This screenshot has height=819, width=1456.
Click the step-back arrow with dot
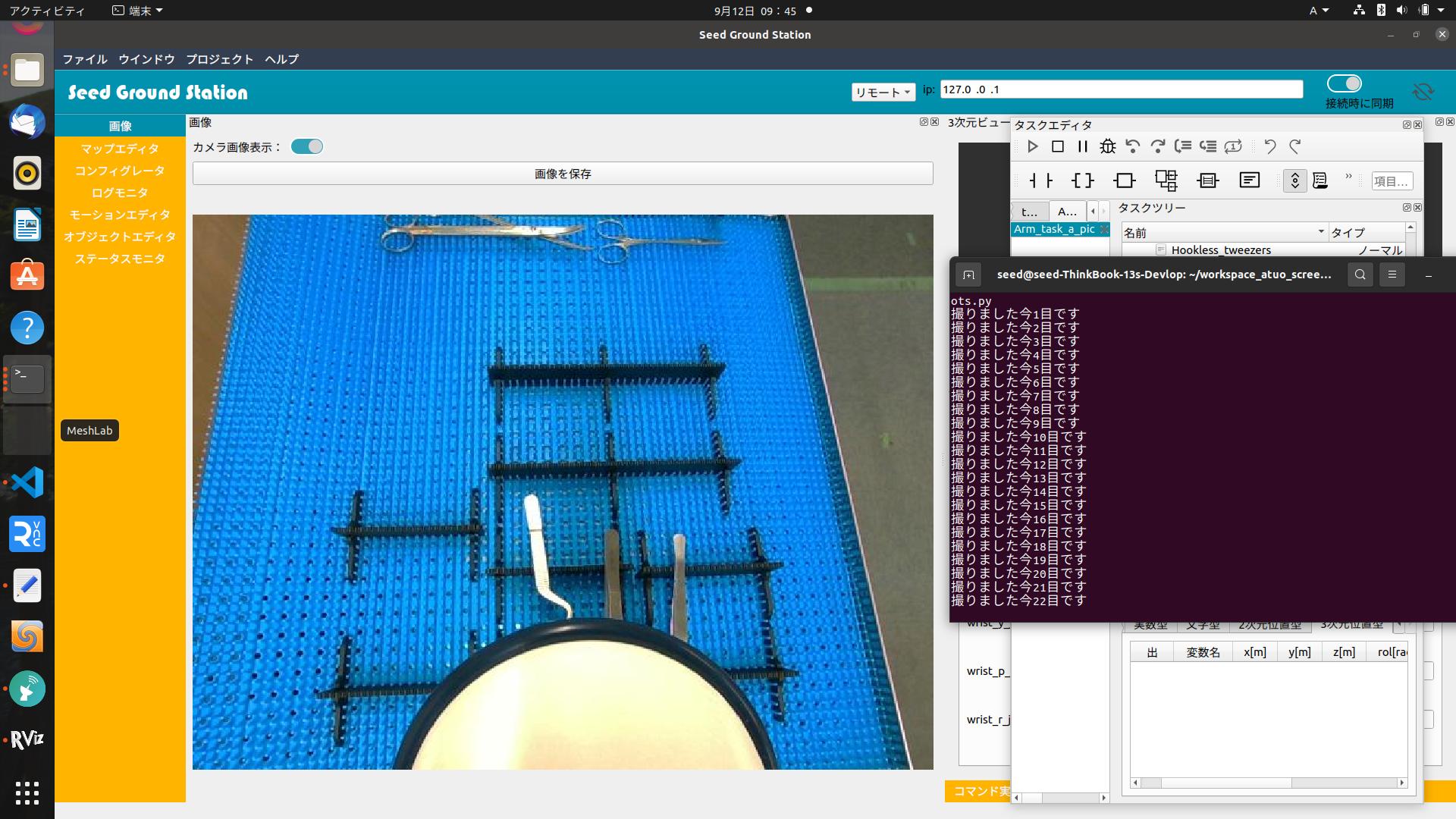click(x=1132, y=146)
